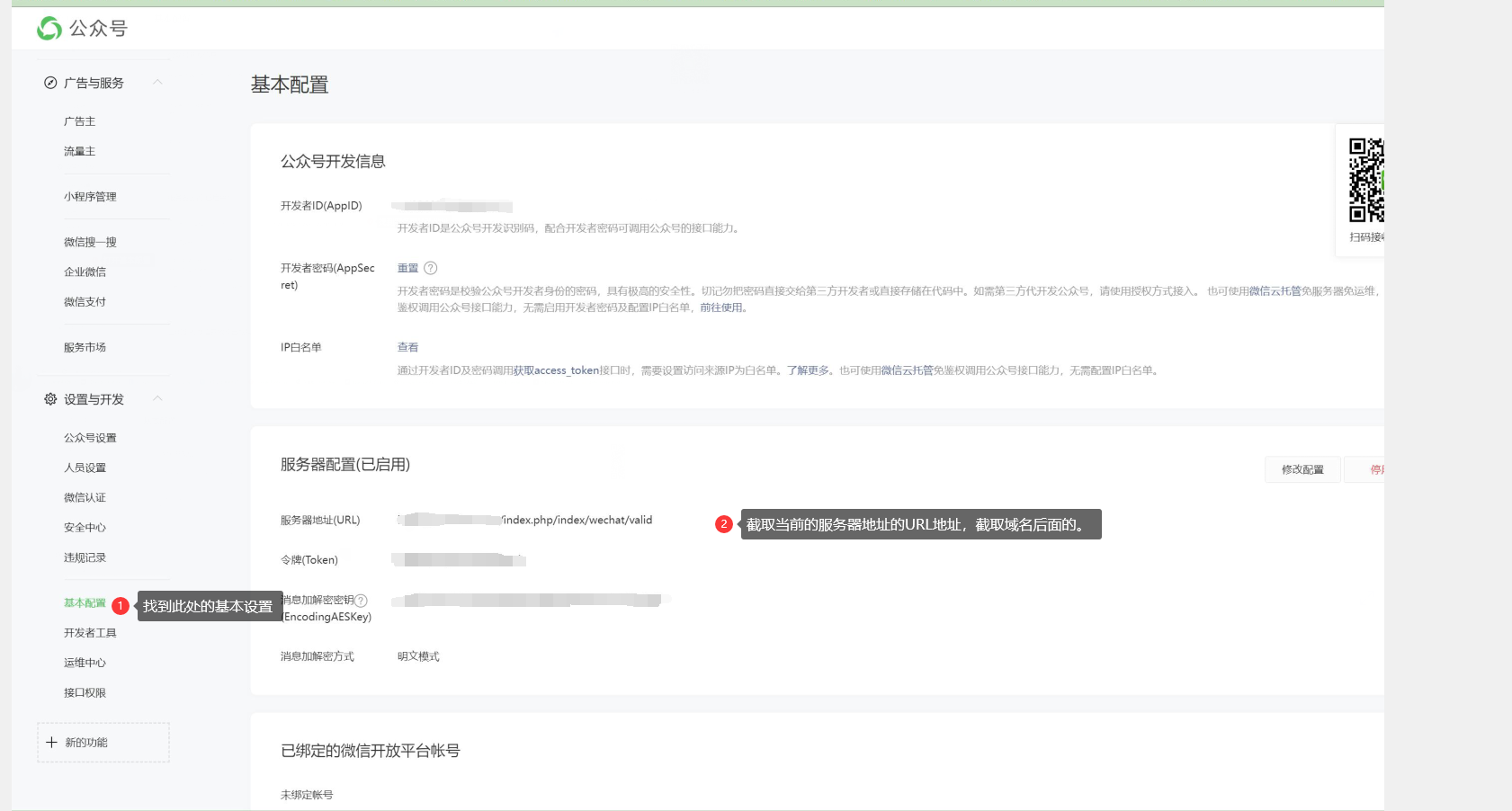The height and width of the screenshot is (811, 1512).
Task: Open 安全中心 menu item
Action: 85,528
